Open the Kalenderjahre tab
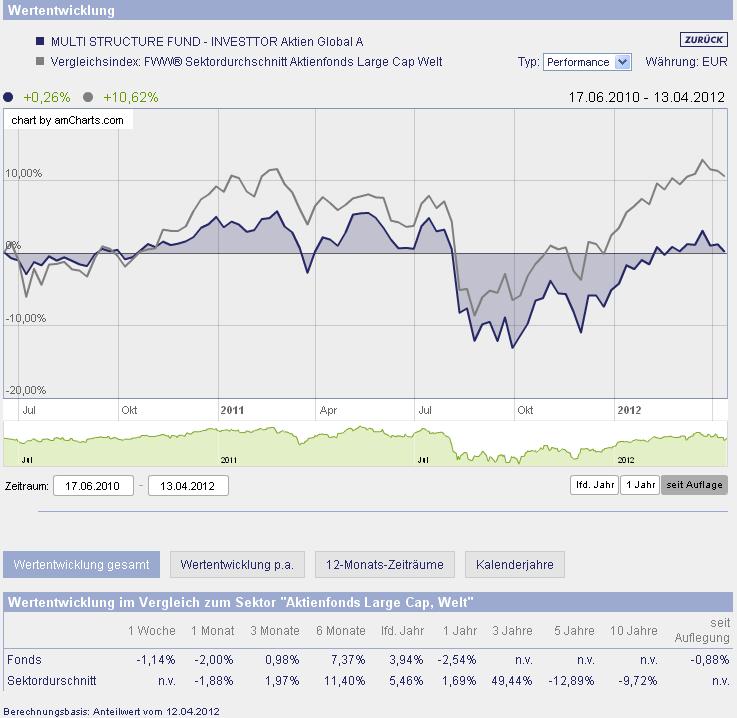737x718 pixels. [514, 564]
